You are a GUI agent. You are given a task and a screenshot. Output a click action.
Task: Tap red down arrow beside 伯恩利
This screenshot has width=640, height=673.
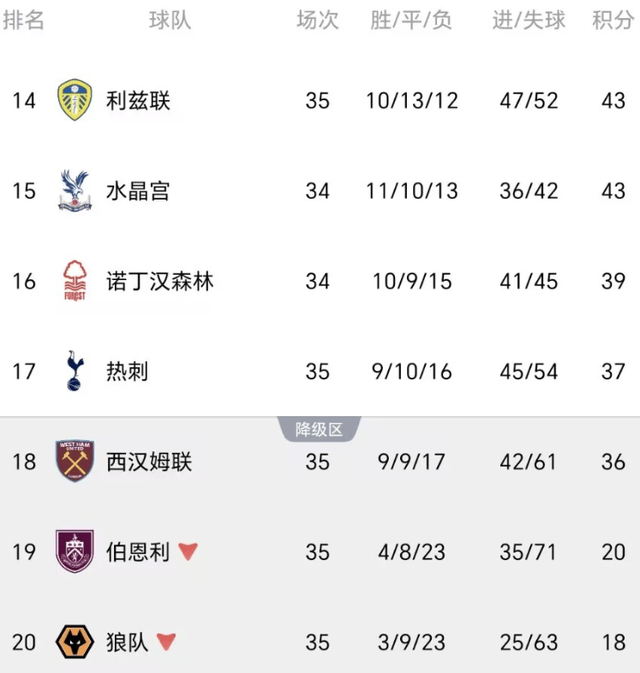pos(188,552)
